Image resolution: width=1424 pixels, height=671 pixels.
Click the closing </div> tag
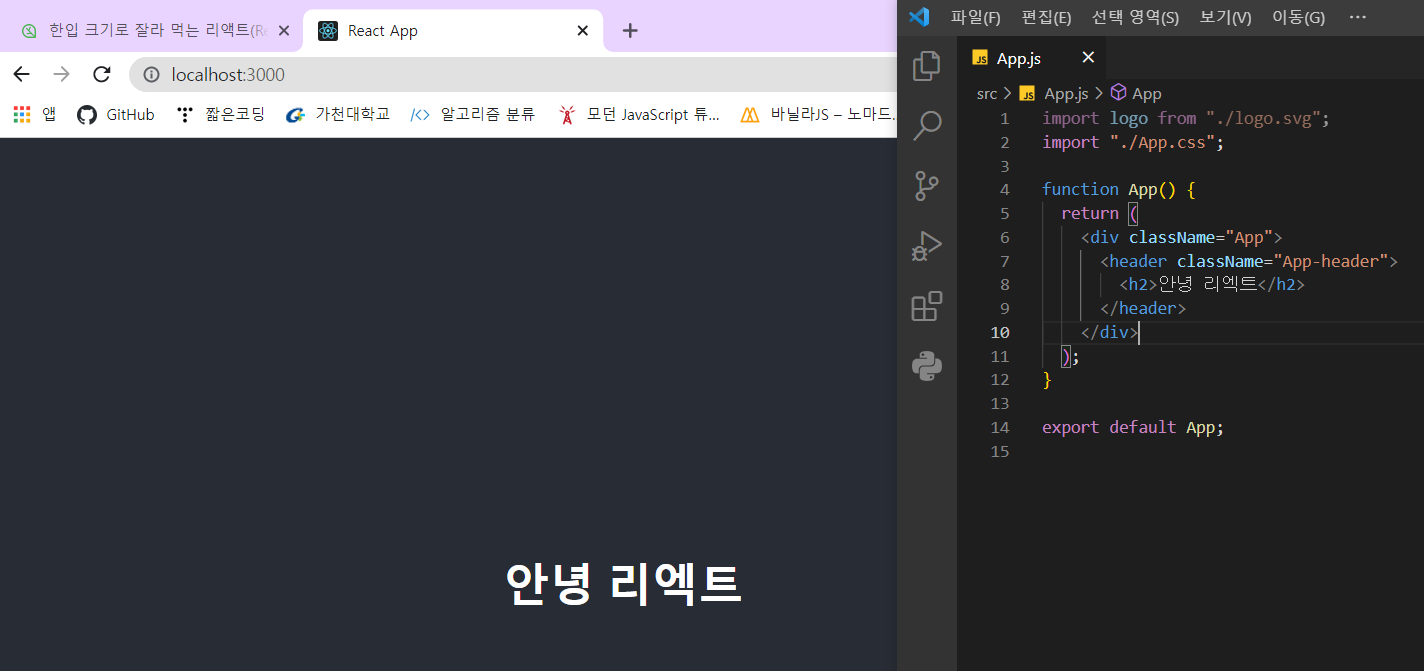(x=1109, y=332)
